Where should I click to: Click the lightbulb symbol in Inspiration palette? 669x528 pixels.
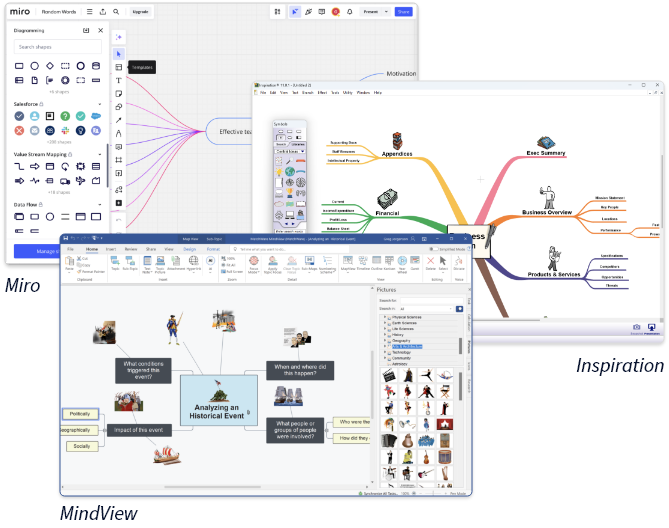pos(279,171)
